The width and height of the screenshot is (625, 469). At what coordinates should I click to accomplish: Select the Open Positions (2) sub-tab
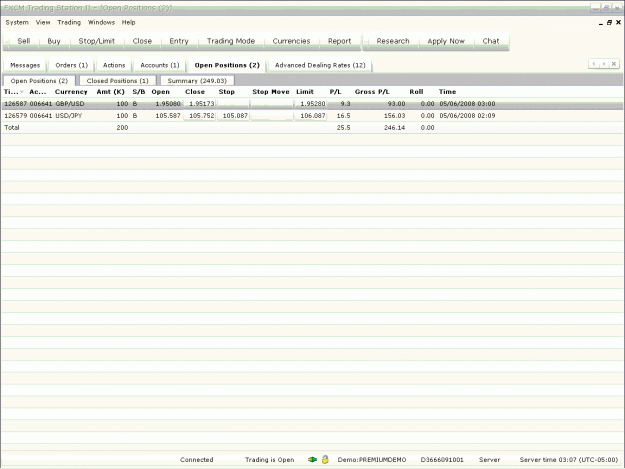[x=39, y=80]
